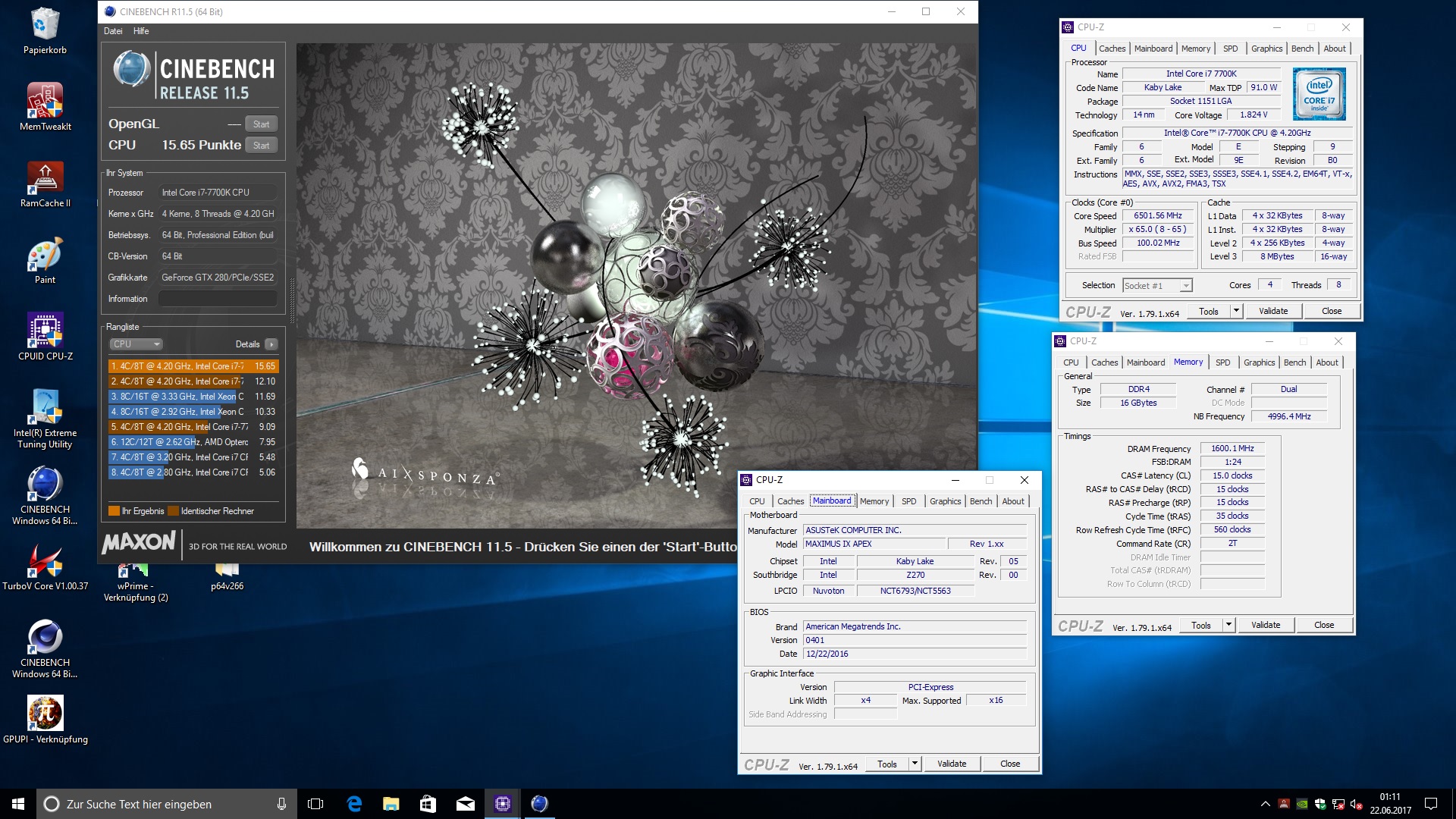Click the clock and date in the taskbar
This screenshot has width=1456, height=819.
(x=1390, y=804)
